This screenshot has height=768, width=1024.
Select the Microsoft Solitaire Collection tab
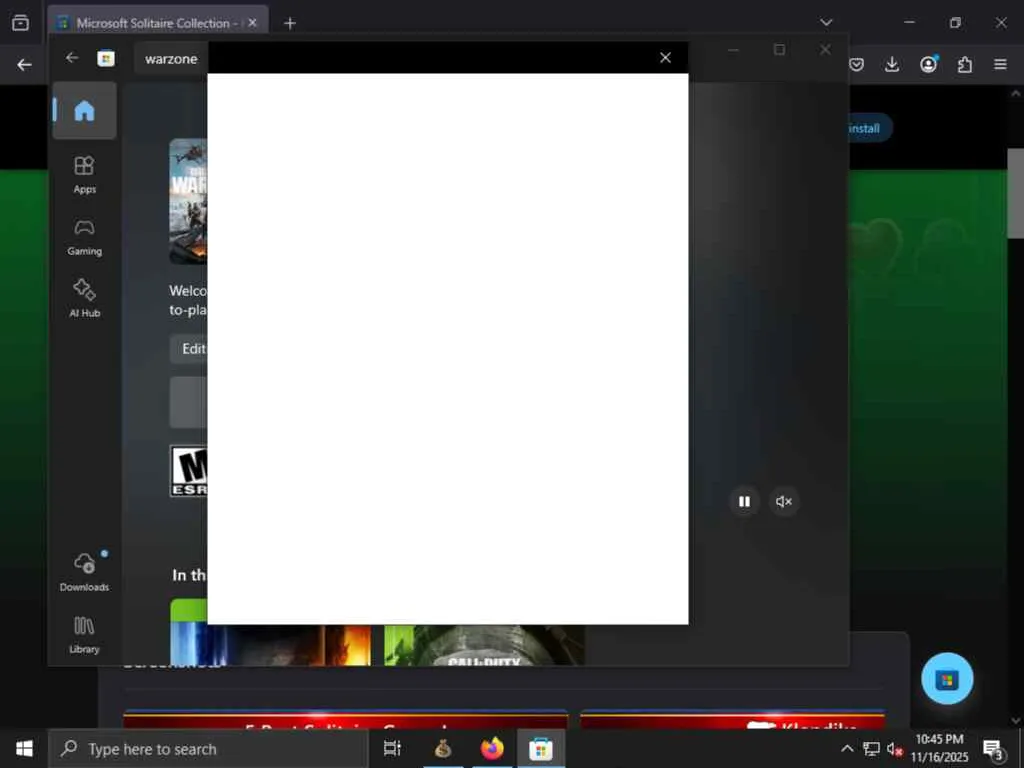158,23
